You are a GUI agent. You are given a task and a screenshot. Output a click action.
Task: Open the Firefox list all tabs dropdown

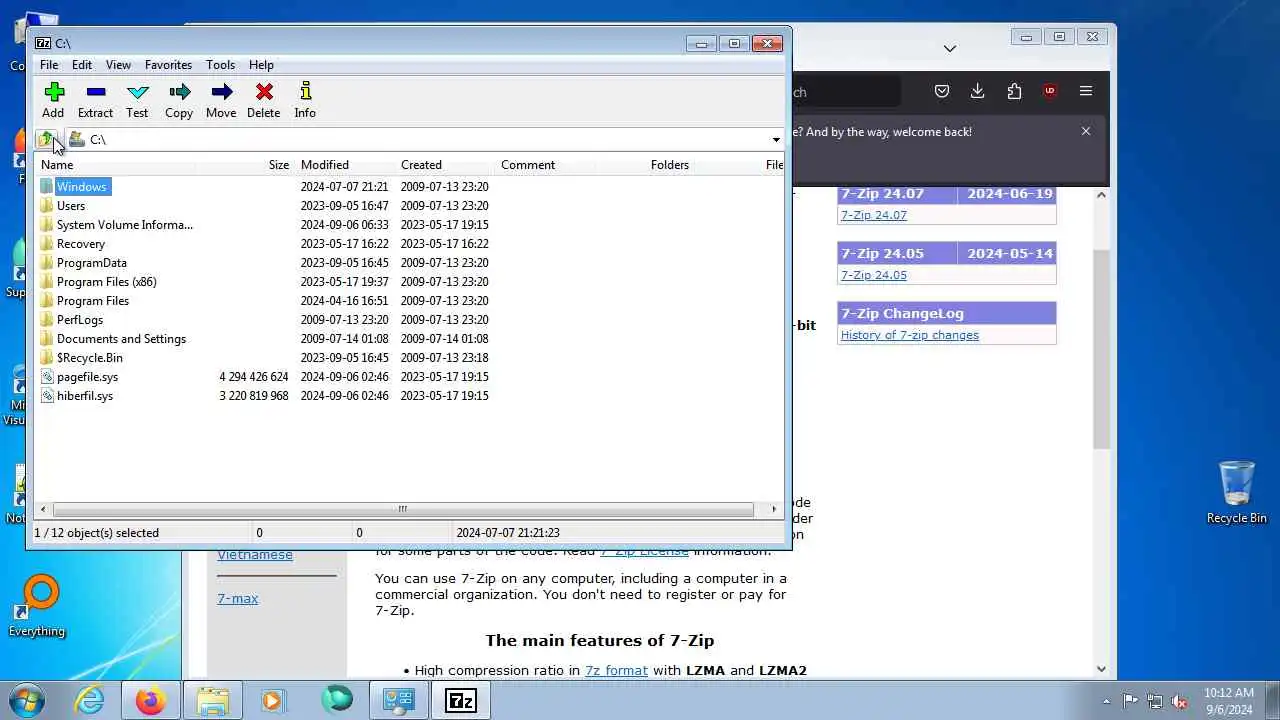click(x=950, y=48)
